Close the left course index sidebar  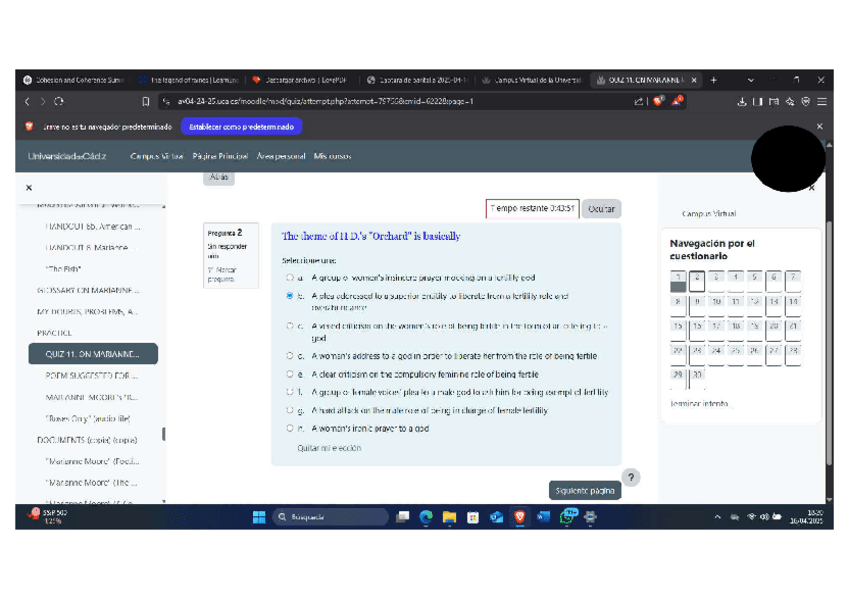[29, 187]
